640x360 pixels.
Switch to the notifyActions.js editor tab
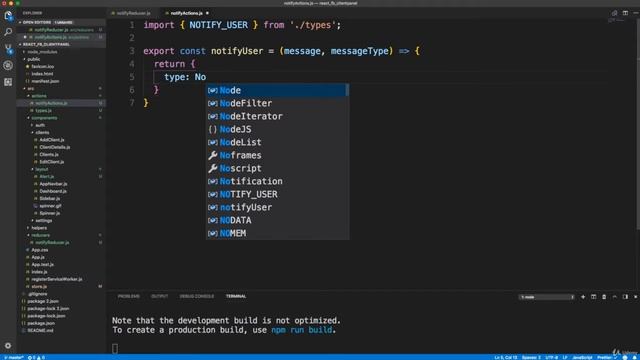pos(187,13)
